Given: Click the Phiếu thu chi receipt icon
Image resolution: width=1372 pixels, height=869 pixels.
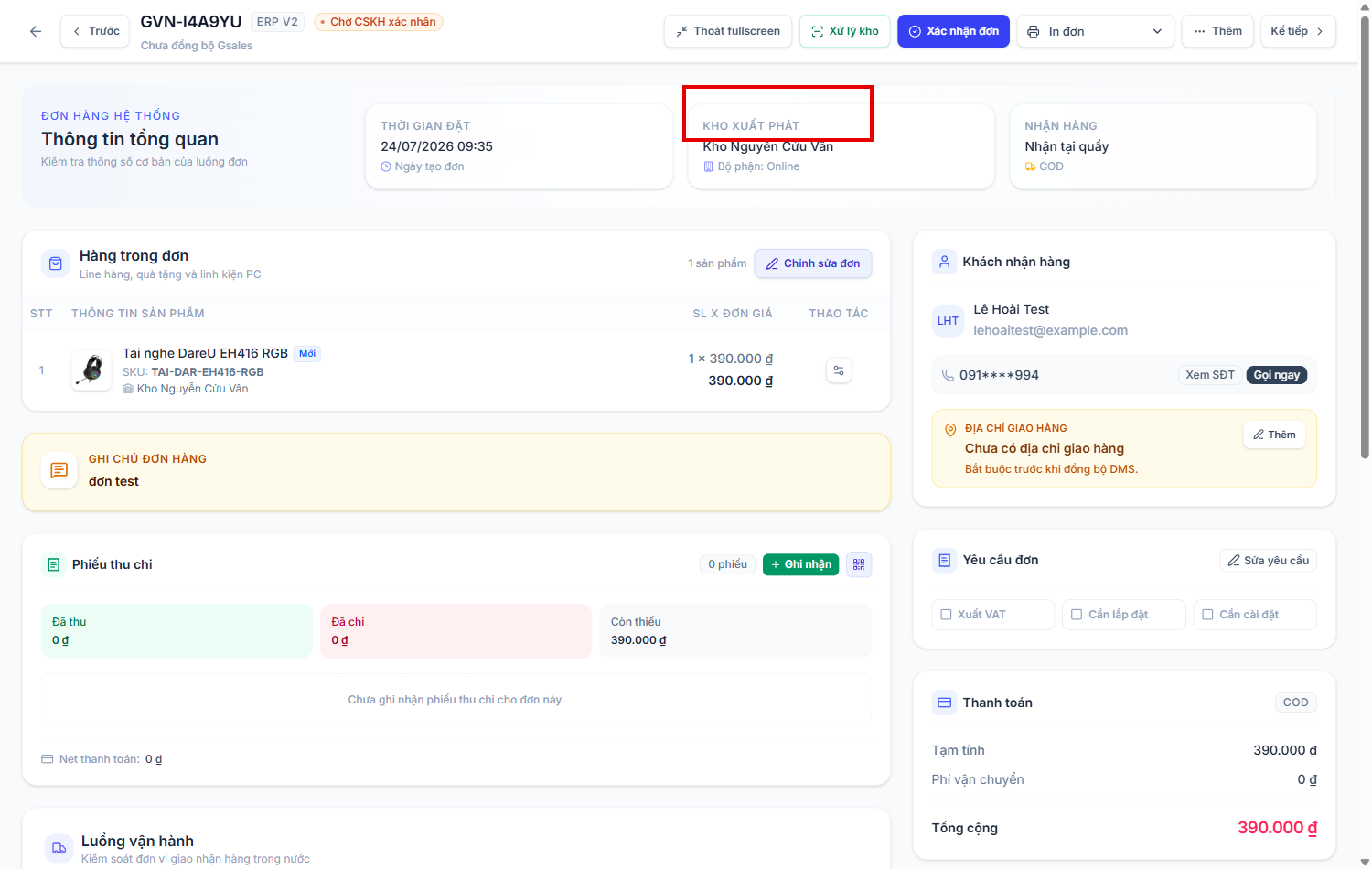Looking at the screenshot, I should point(53,564).
